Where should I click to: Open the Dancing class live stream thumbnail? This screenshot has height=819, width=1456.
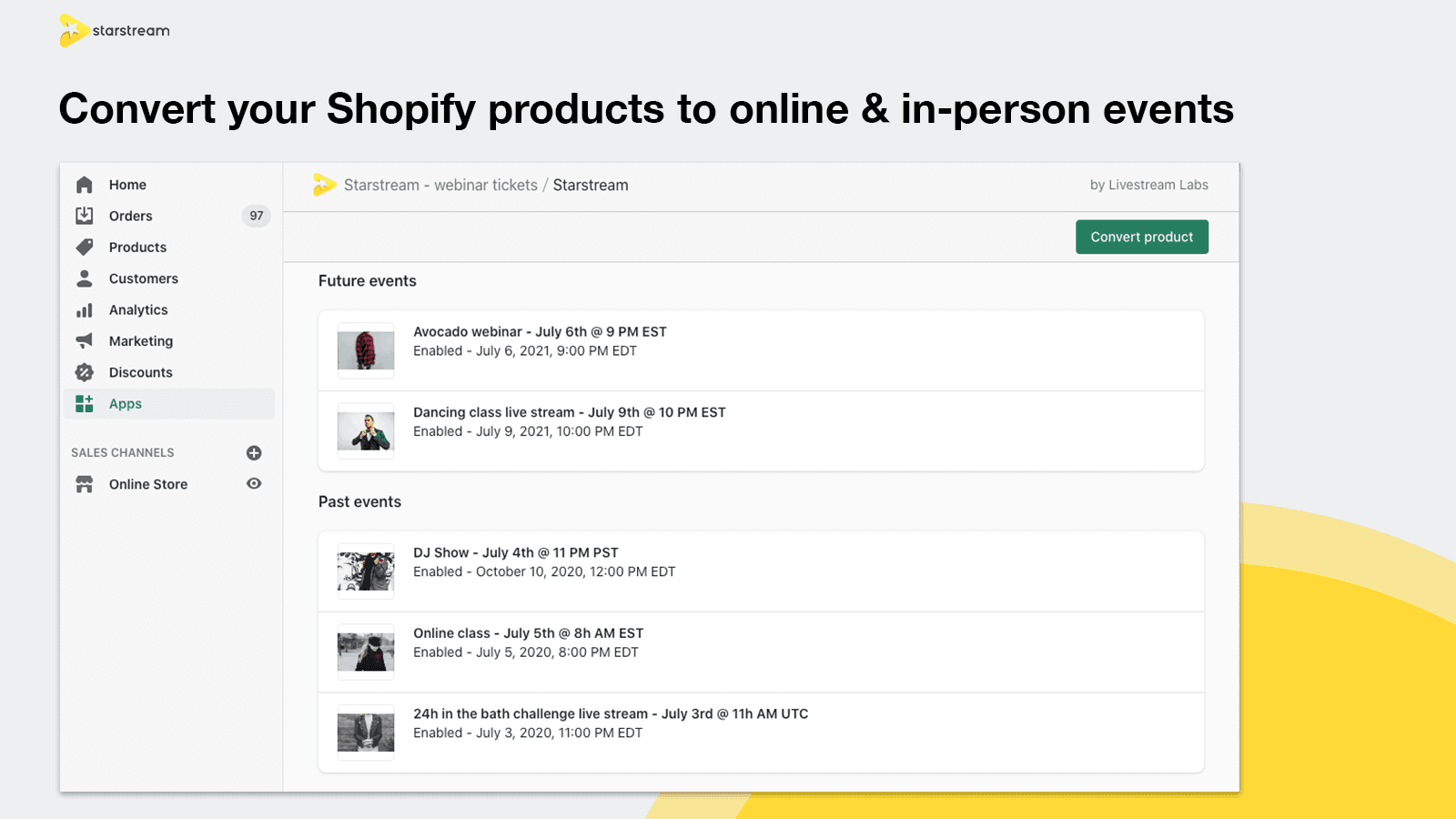(364, 430)
